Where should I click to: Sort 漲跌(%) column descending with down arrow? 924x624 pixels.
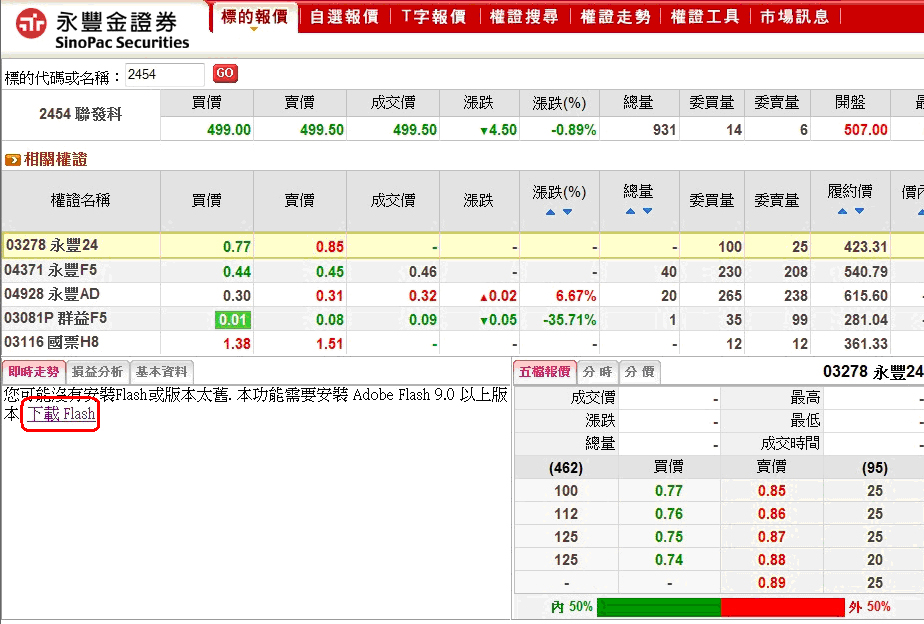(x=567, y=212)
